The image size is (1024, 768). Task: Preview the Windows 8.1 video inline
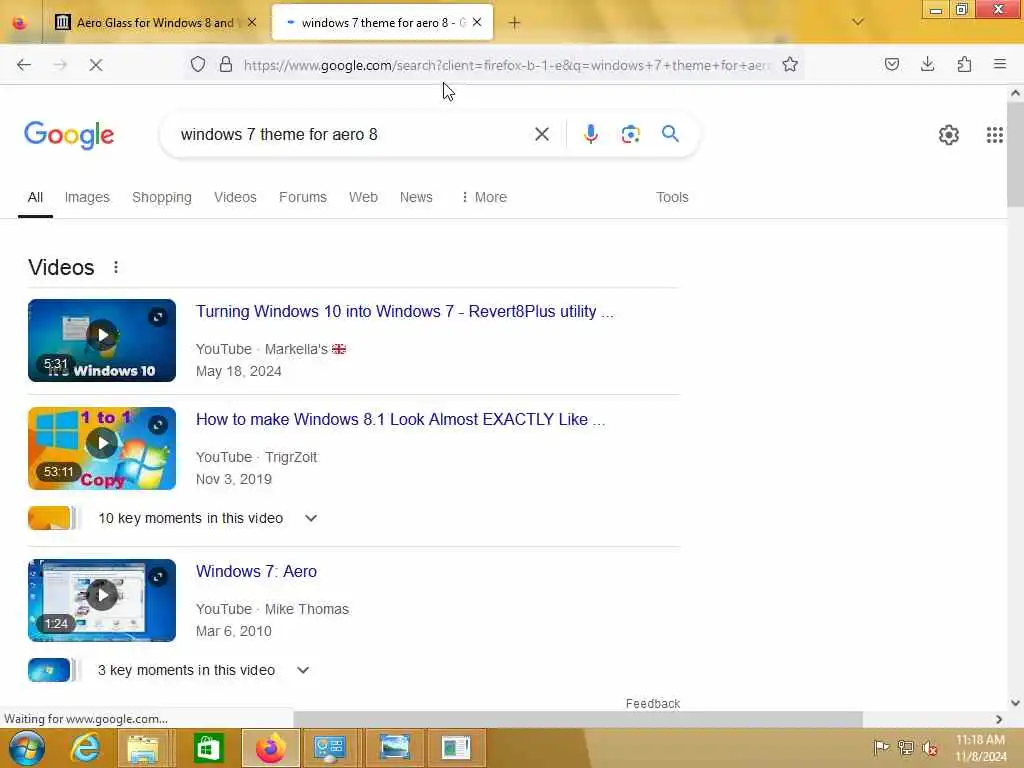point(157,425)
